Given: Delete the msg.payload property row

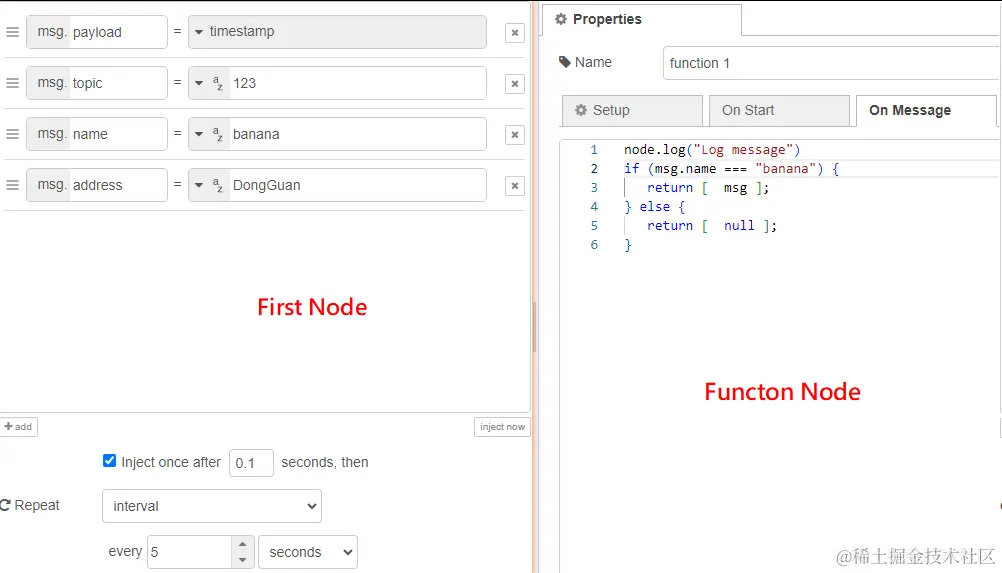Looking at the screenshot, I should (514, 33).
